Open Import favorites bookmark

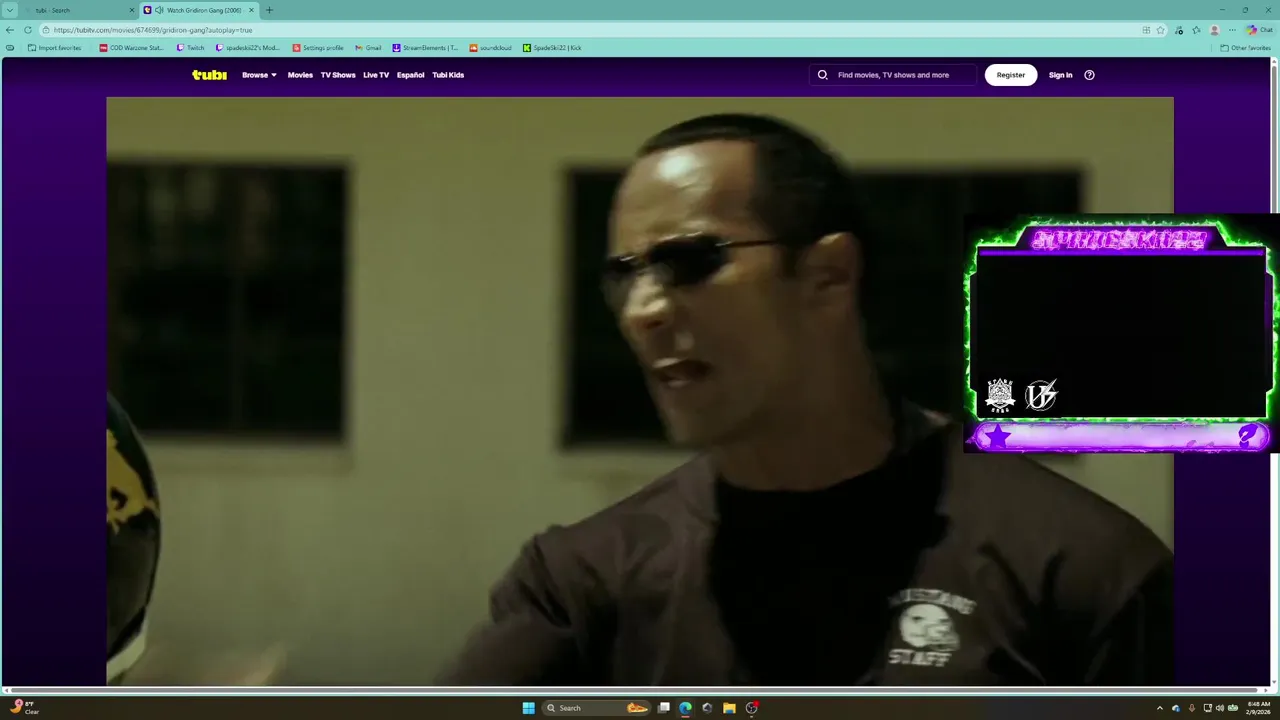click(55, 48)
